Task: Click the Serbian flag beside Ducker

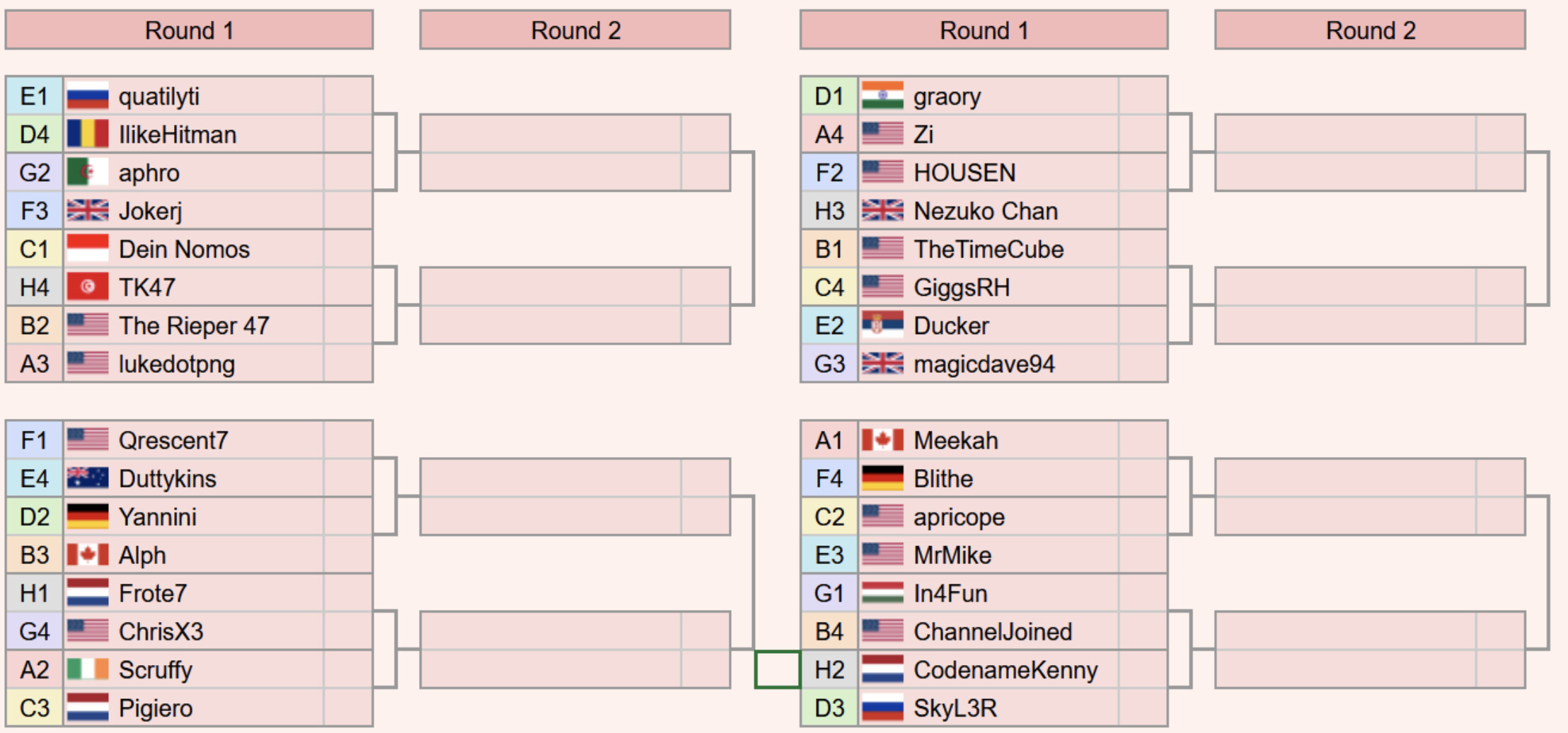Action: point(882,325)
